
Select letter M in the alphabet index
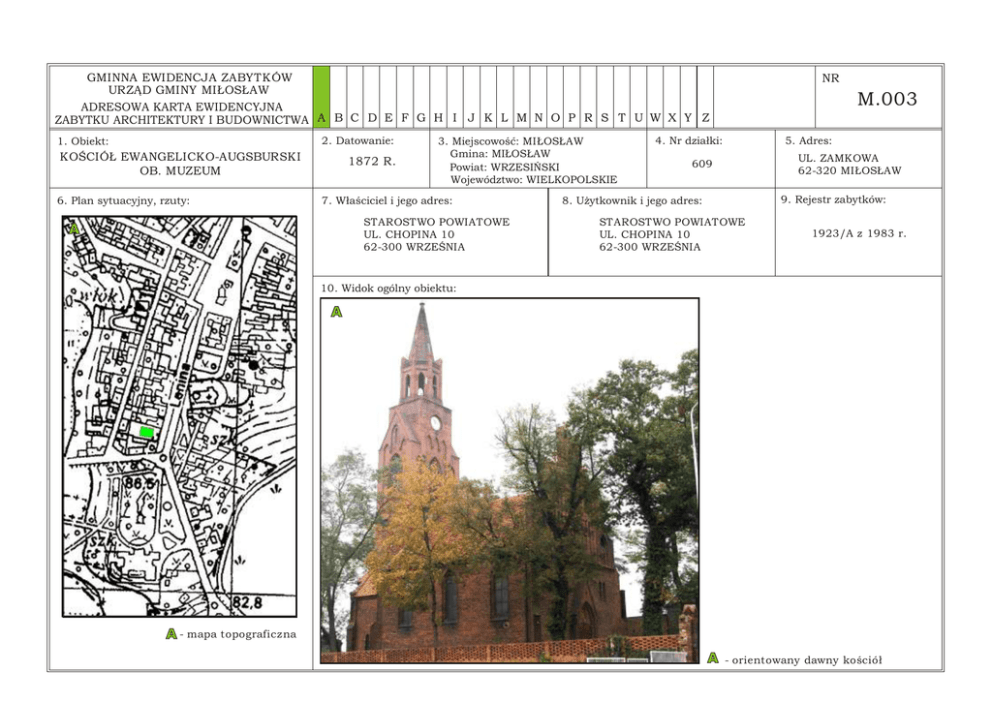coord(521,118)
